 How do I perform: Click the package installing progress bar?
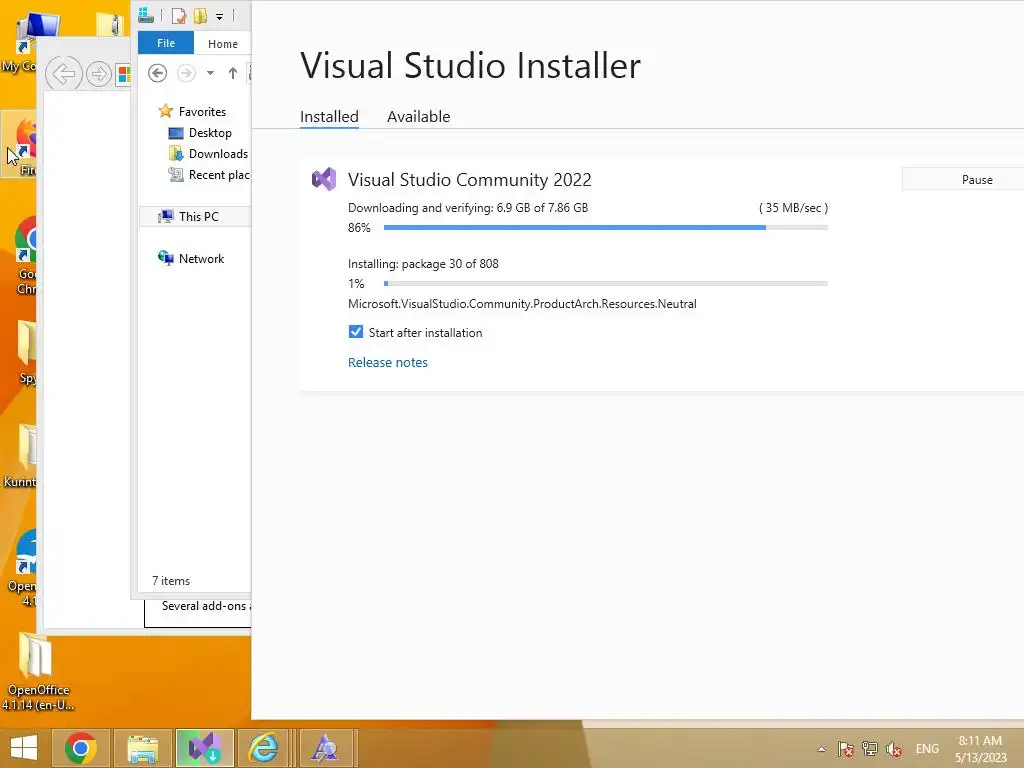[605, 283]
